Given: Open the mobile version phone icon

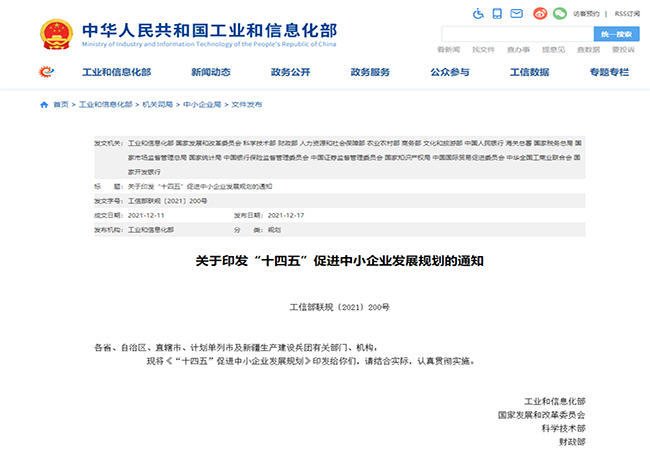Looking at the screenshot, I should click(497, 13).
